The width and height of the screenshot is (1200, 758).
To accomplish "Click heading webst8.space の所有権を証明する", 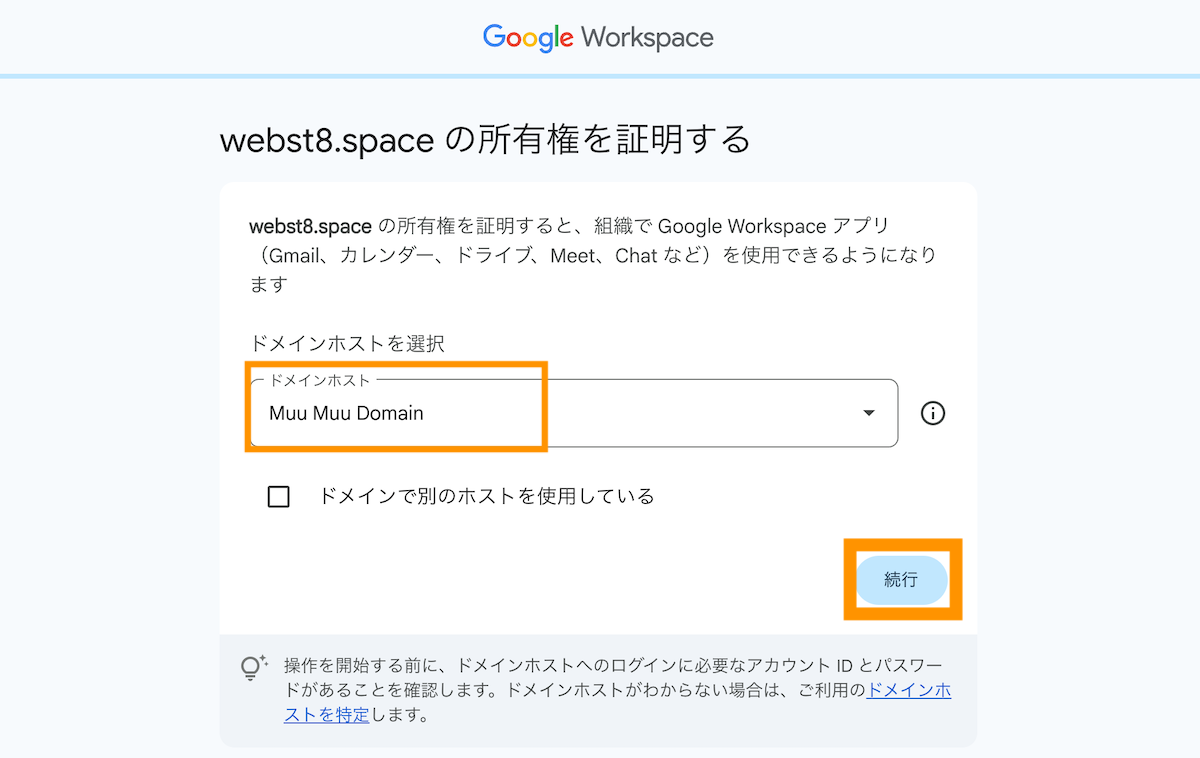I will click(x=485, y=139).
